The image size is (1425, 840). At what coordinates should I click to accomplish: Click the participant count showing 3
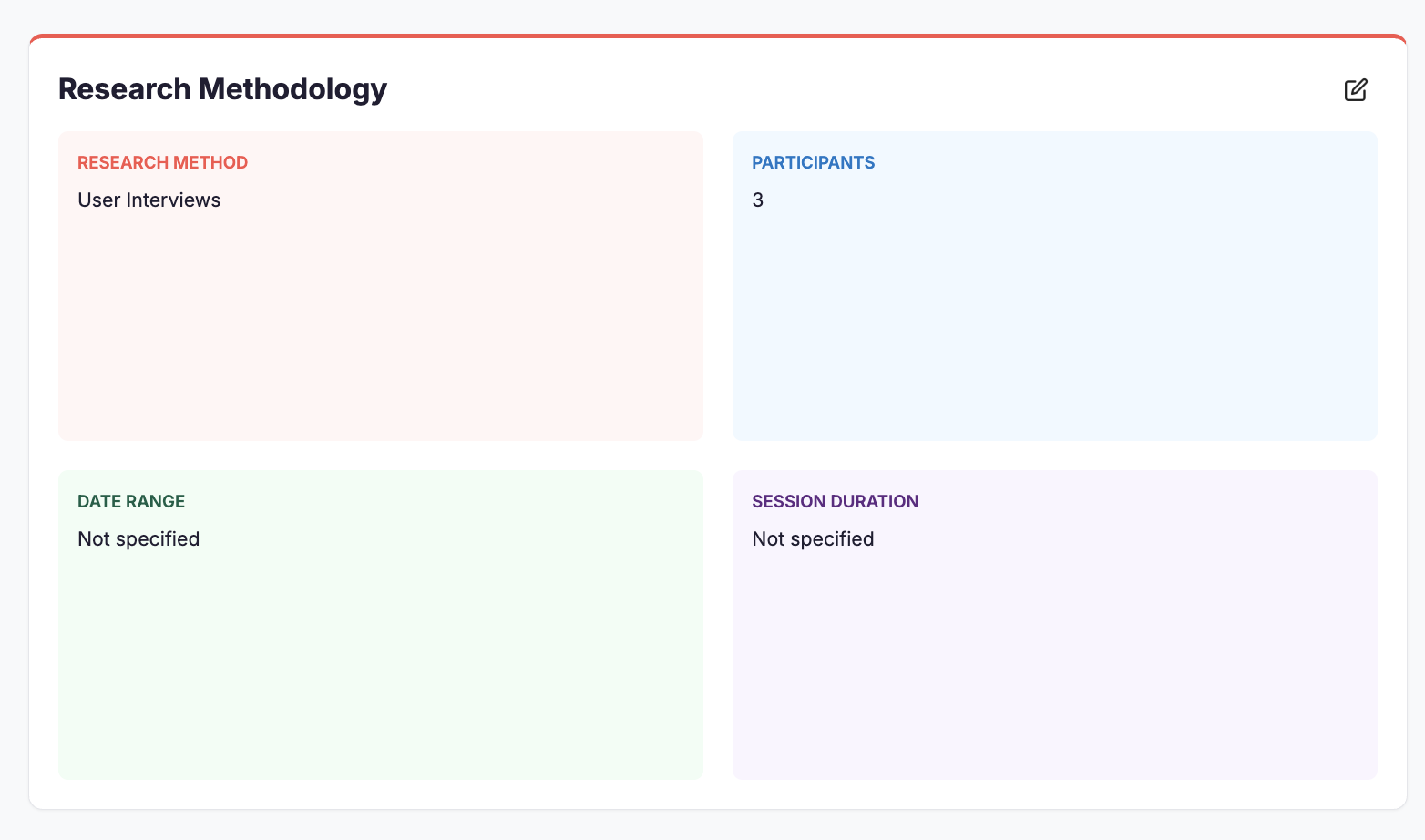pos(758,200)
